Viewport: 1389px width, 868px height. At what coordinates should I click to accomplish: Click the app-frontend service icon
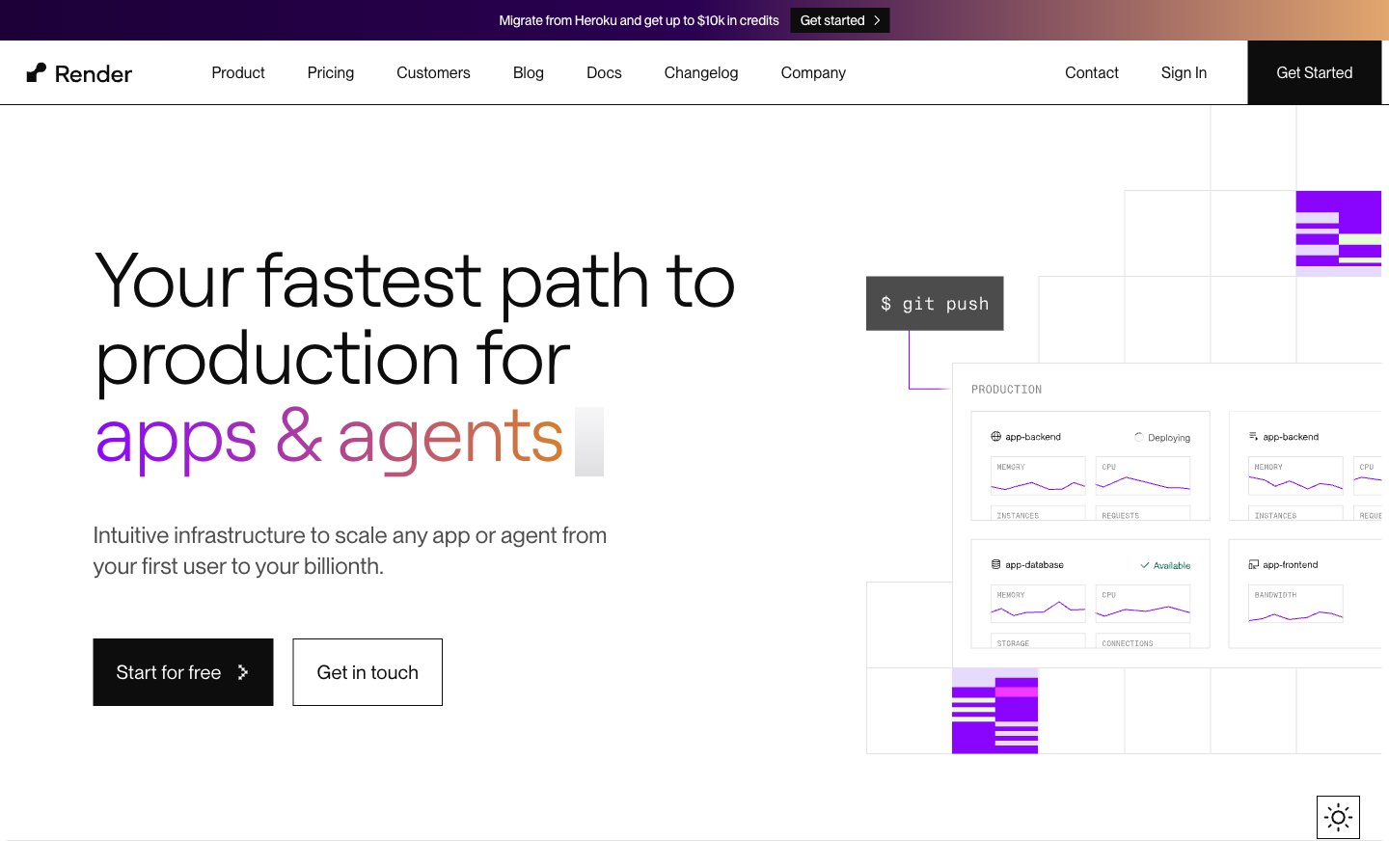pyautogui.click(x=1254, y=565)
